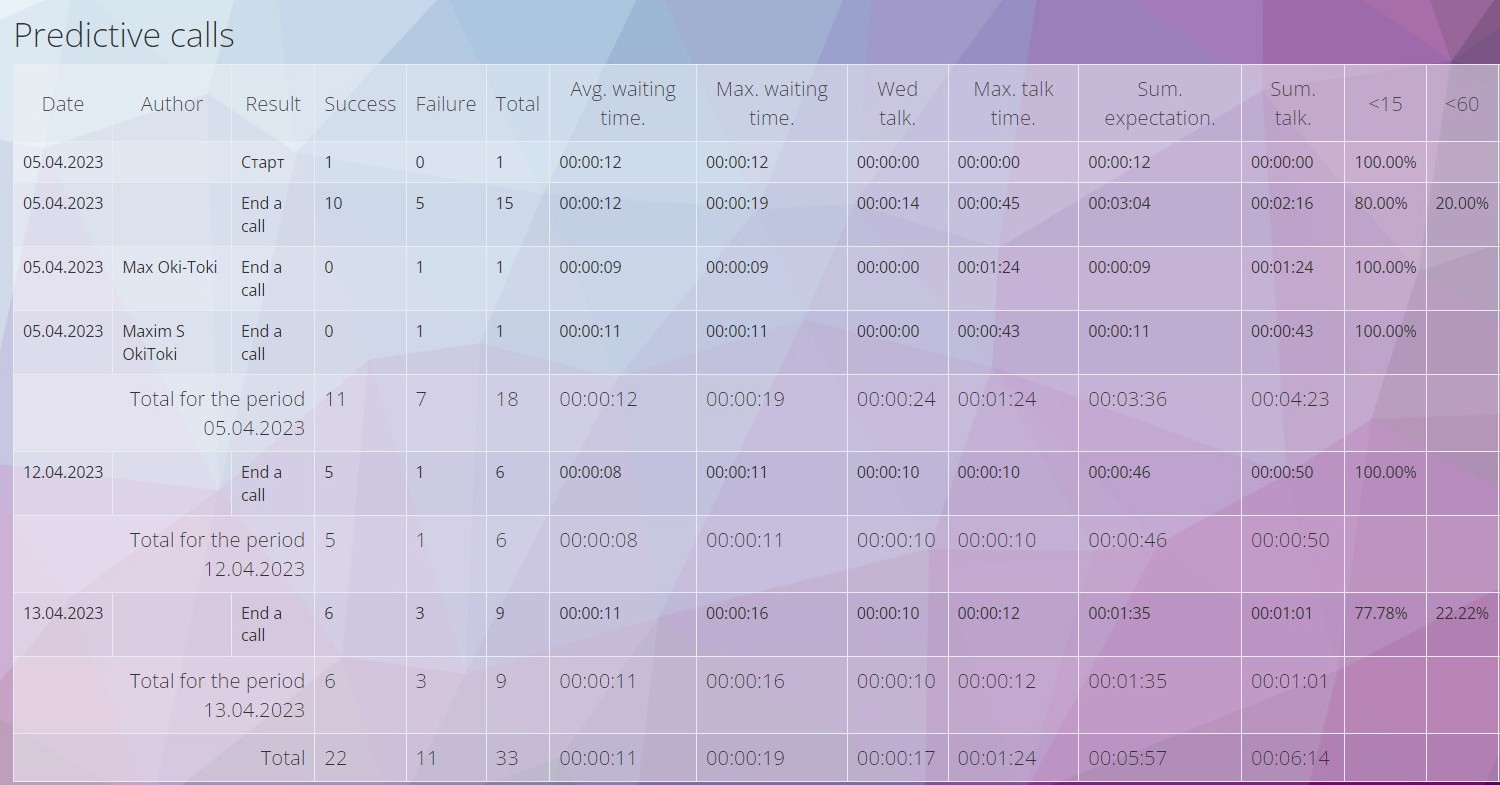Select the Maxim S OkiToki author cell

pyautogui.click(x=154, y=342)
